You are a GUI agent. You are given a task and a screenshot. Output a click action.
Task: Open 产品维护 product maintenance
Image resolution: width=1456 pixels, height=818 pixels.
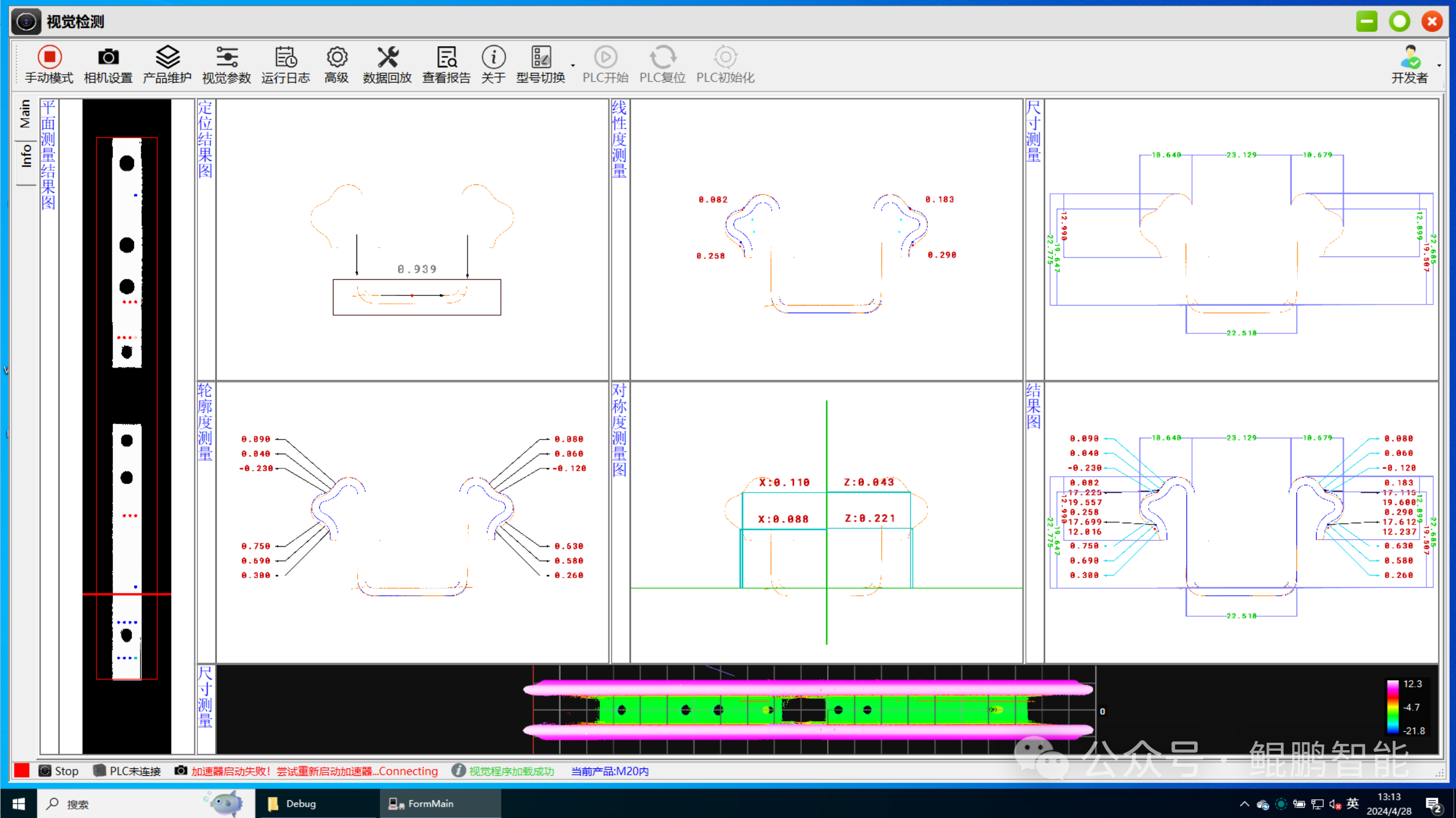click(x=167, y=58)
